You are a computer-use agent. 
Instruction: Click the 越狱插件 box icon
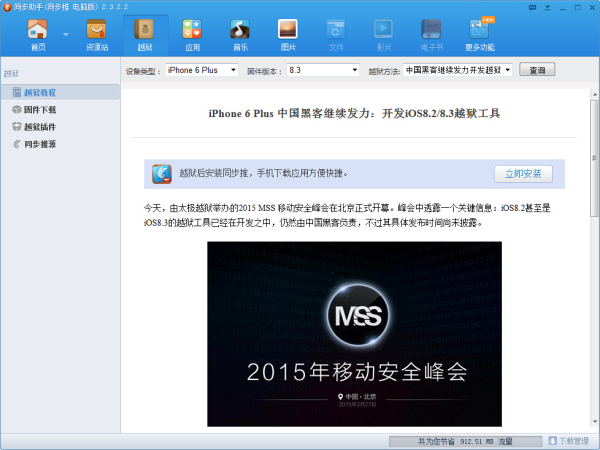pos(16,127)
